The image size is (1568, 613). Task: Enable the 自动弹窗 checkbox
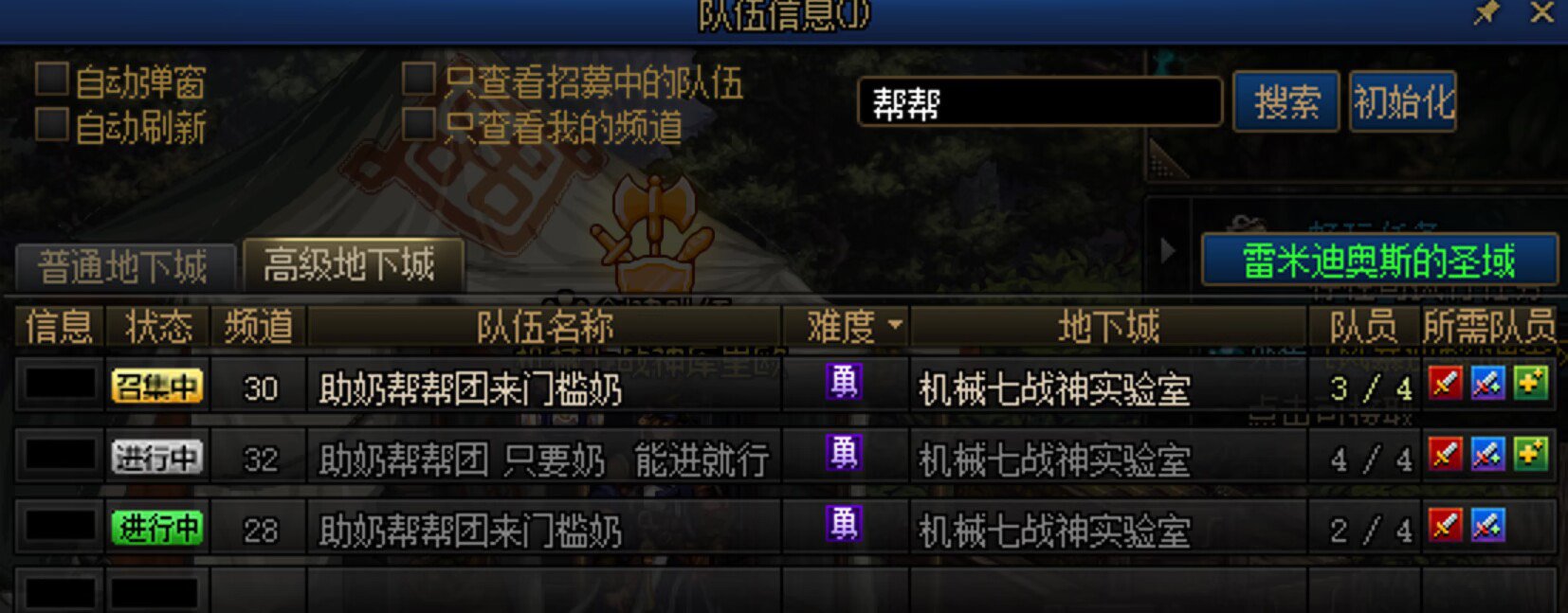(x=52, y=80)
